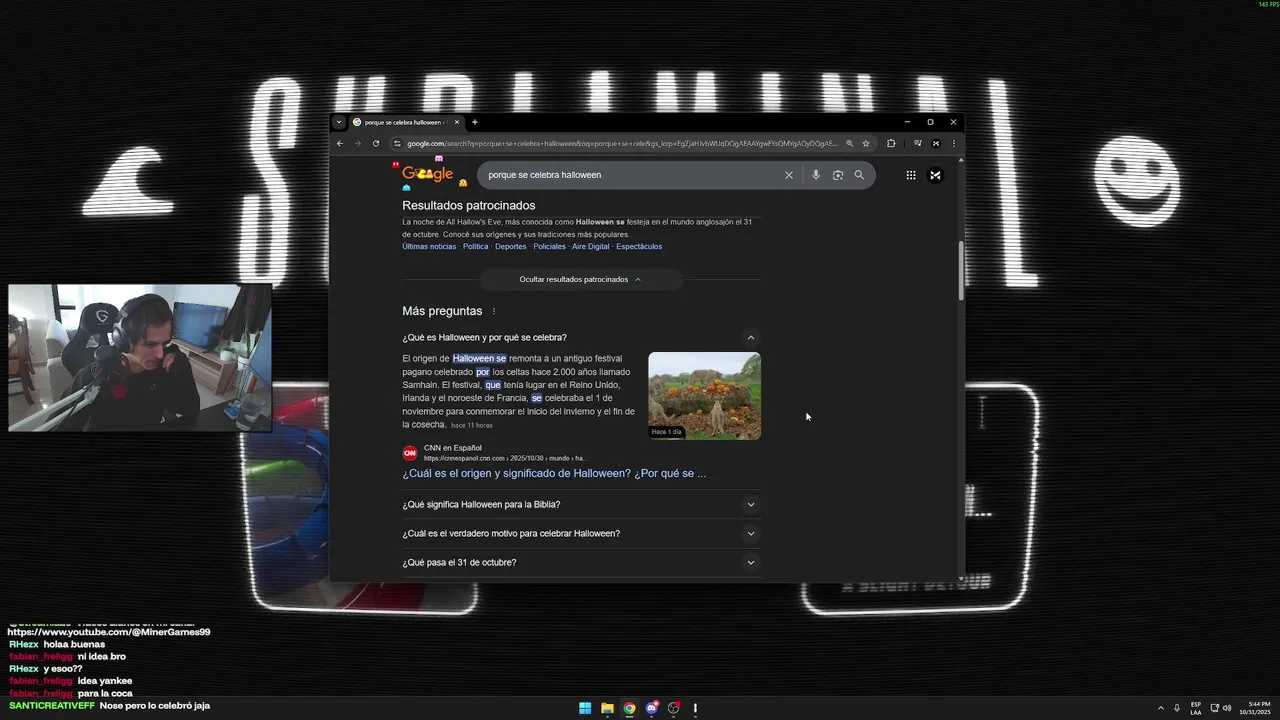Open a new browser tab
The width and height of the screenshot is (1280, 720).
(475, 122)
